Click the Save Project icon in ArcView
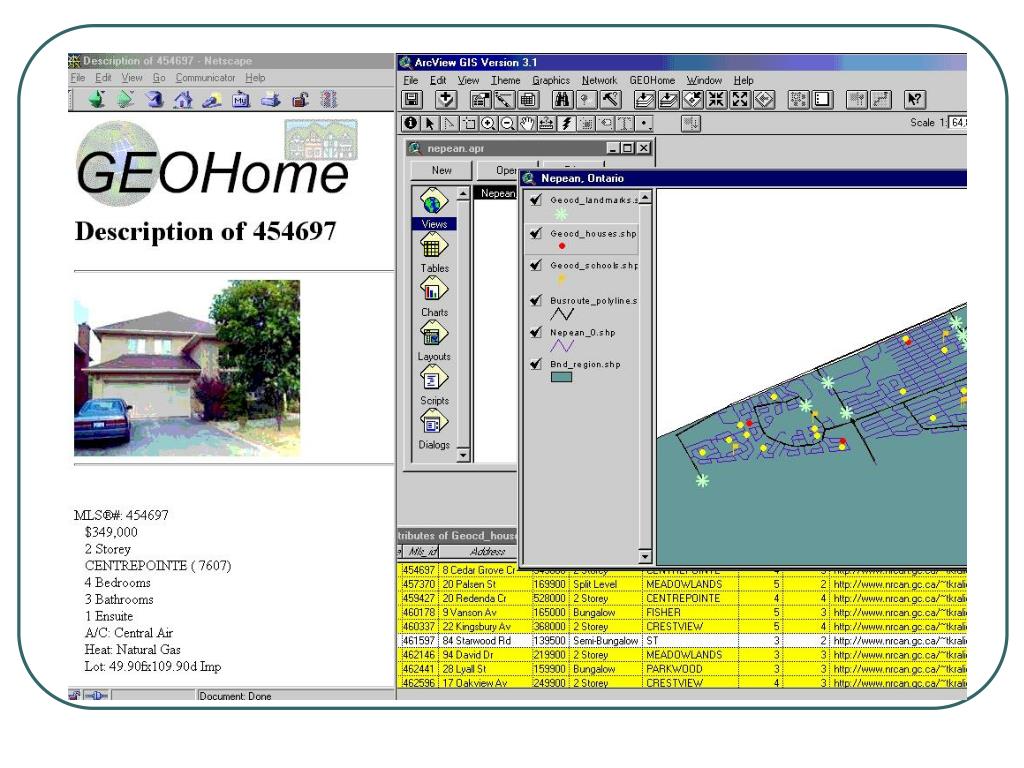 [x=412, y=99]
